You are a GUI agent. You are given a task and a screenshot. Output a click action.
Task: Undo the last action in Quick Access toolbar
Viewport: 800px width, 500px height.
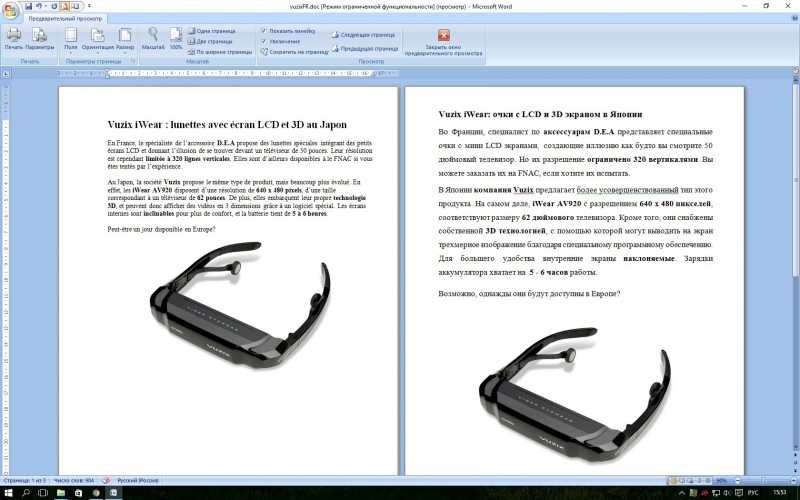(x=39, y=6)
